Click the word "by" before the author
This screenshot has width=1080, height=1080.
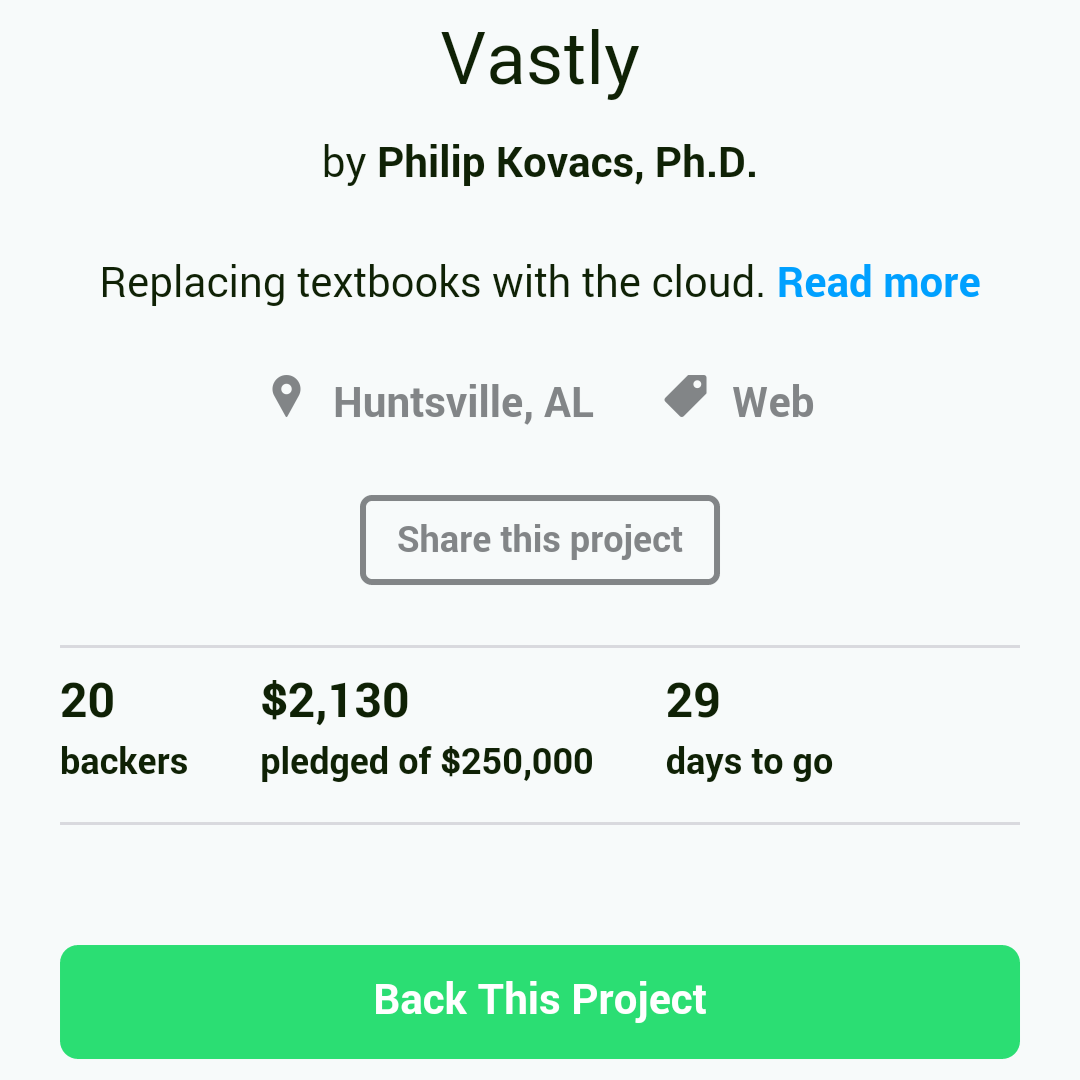coord(344,163)
